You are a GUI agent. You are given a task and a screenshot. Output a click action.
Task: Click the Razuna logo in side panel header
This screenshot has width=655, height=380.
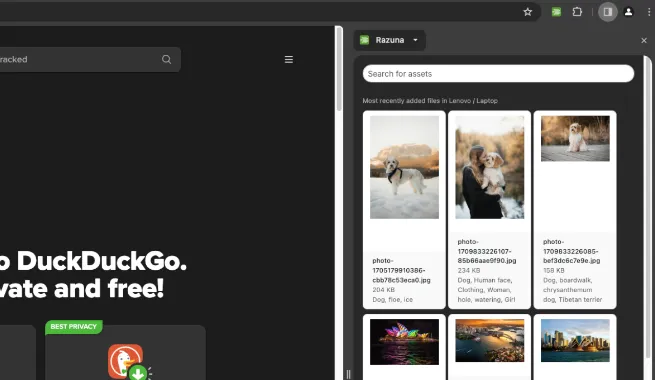point(365,40)
